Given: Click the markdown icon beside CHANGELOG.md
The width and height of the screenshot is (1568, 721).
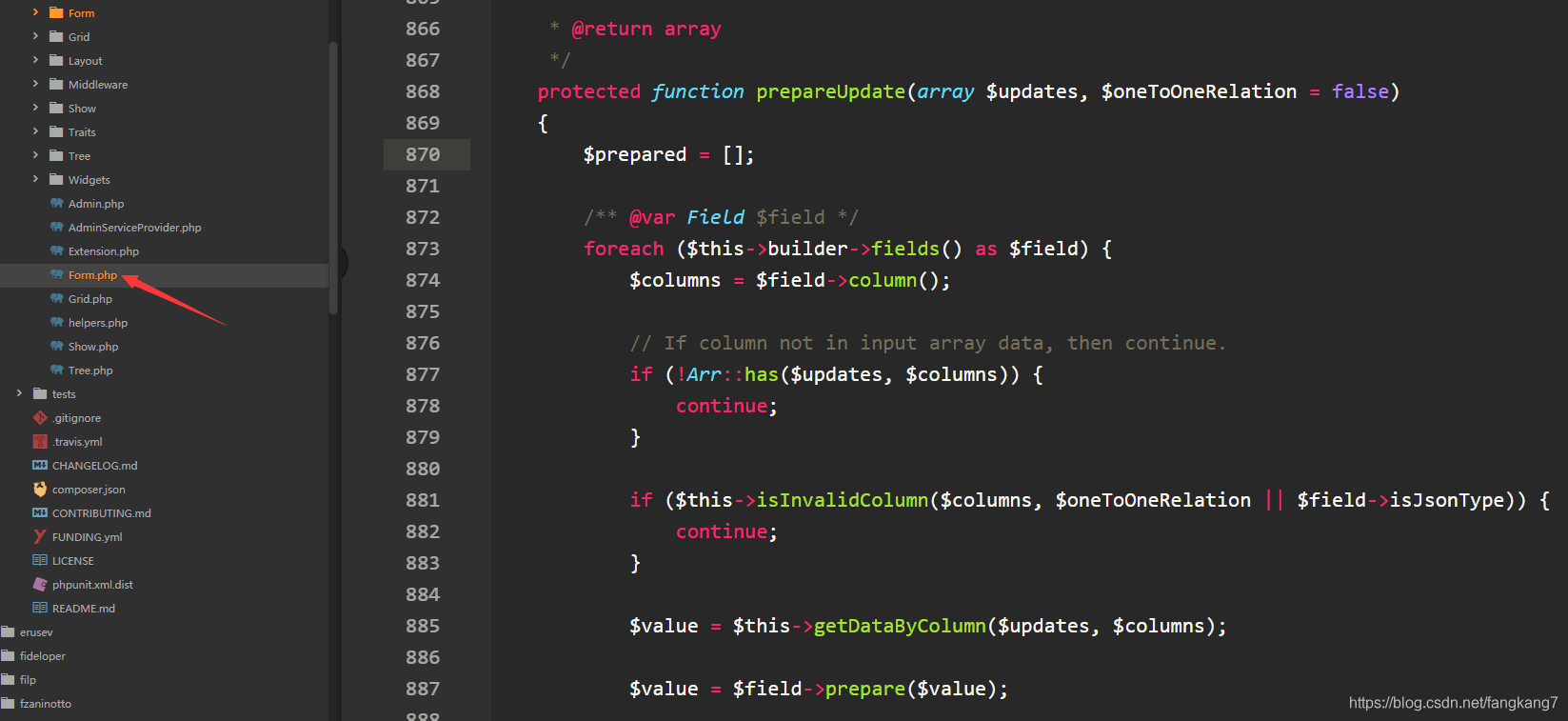Looking at the screenshot, I should click(40, 465).
